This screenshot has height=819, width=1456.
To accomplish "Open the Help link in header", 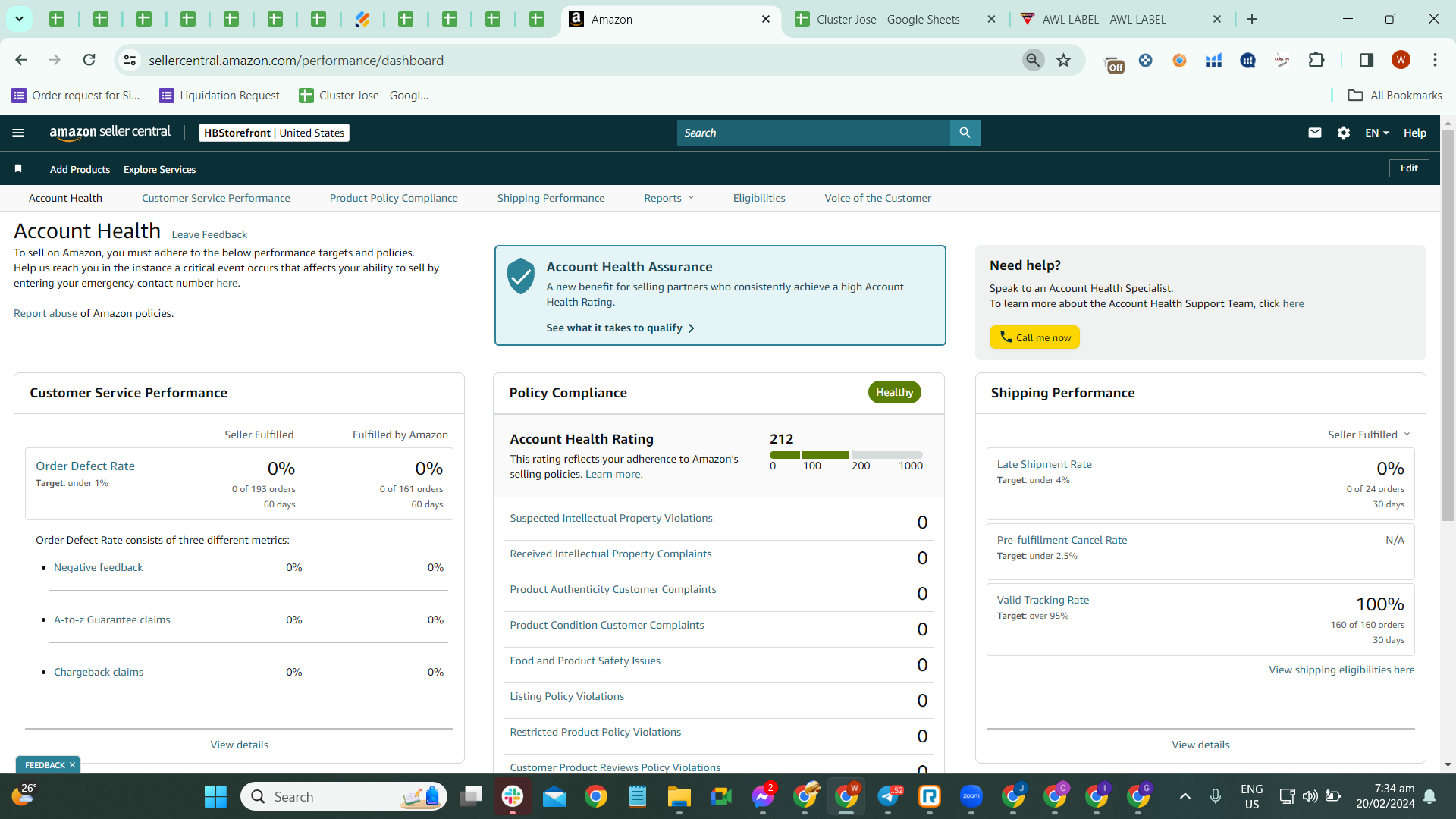I will (1415, 133).
